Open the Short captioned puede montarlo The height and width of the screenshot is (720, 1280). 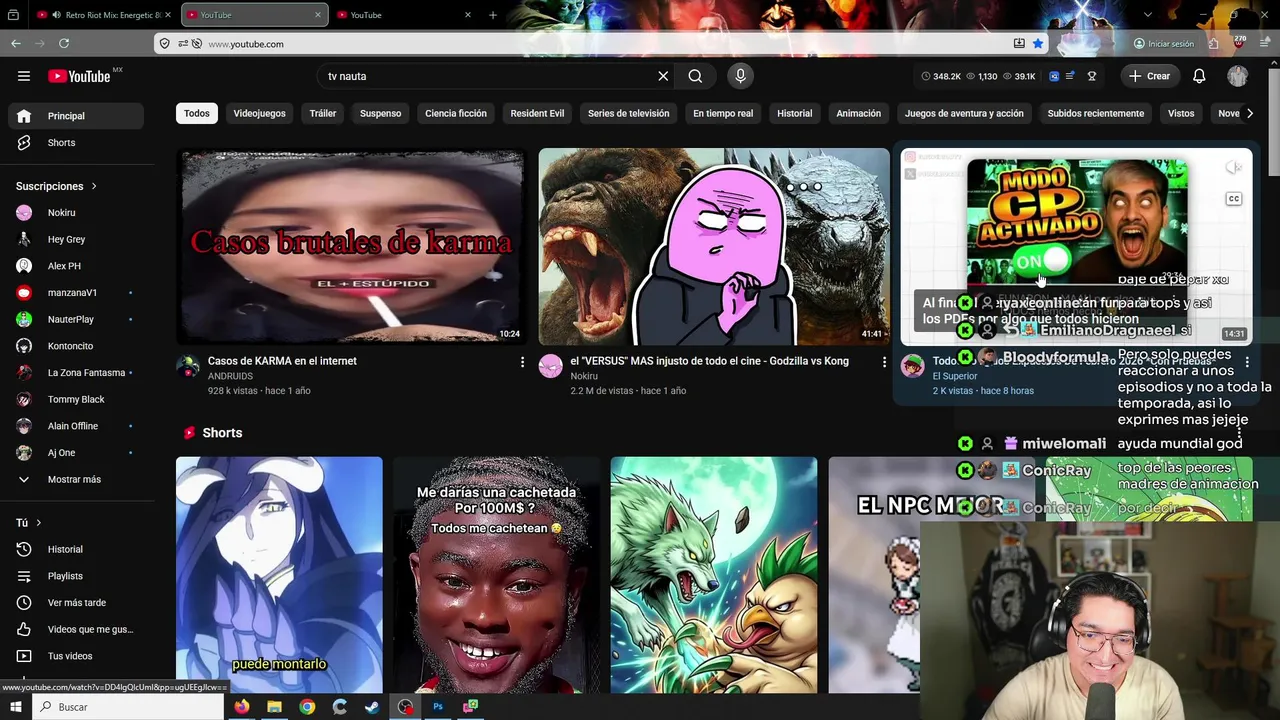(279, 575)
